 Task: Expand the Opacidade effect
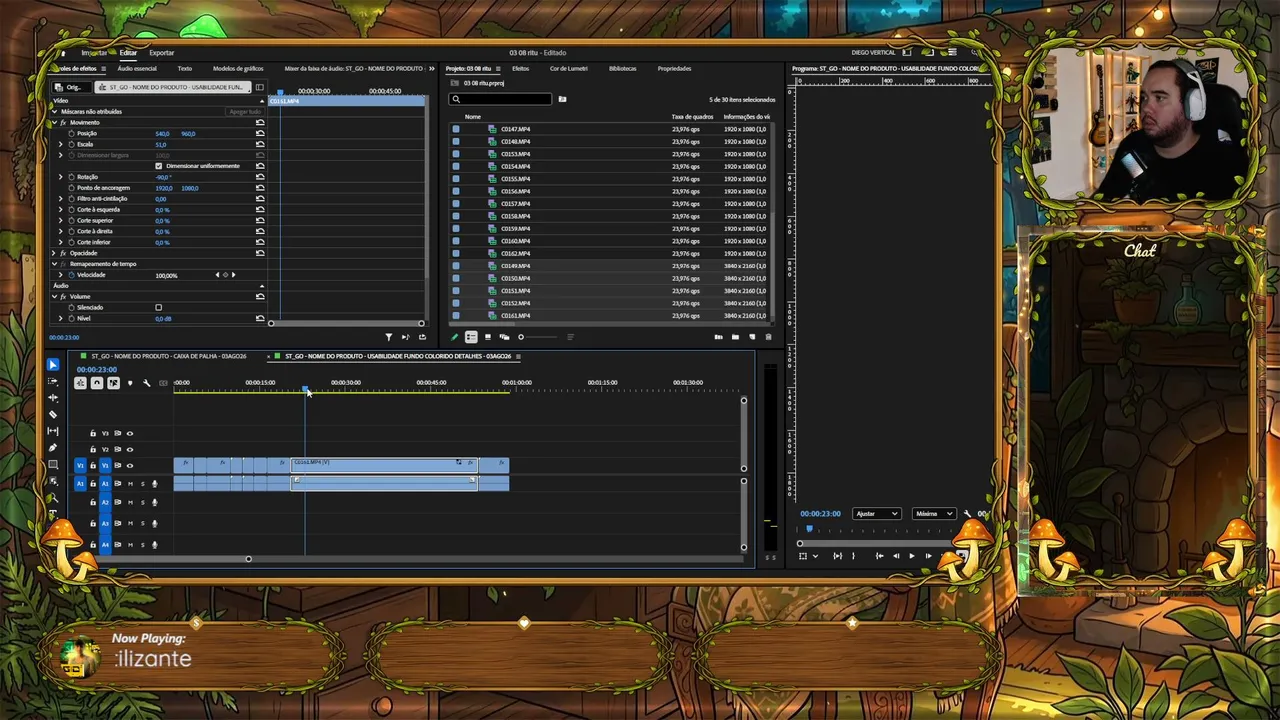pyautogui.click(x=54, y=253)
